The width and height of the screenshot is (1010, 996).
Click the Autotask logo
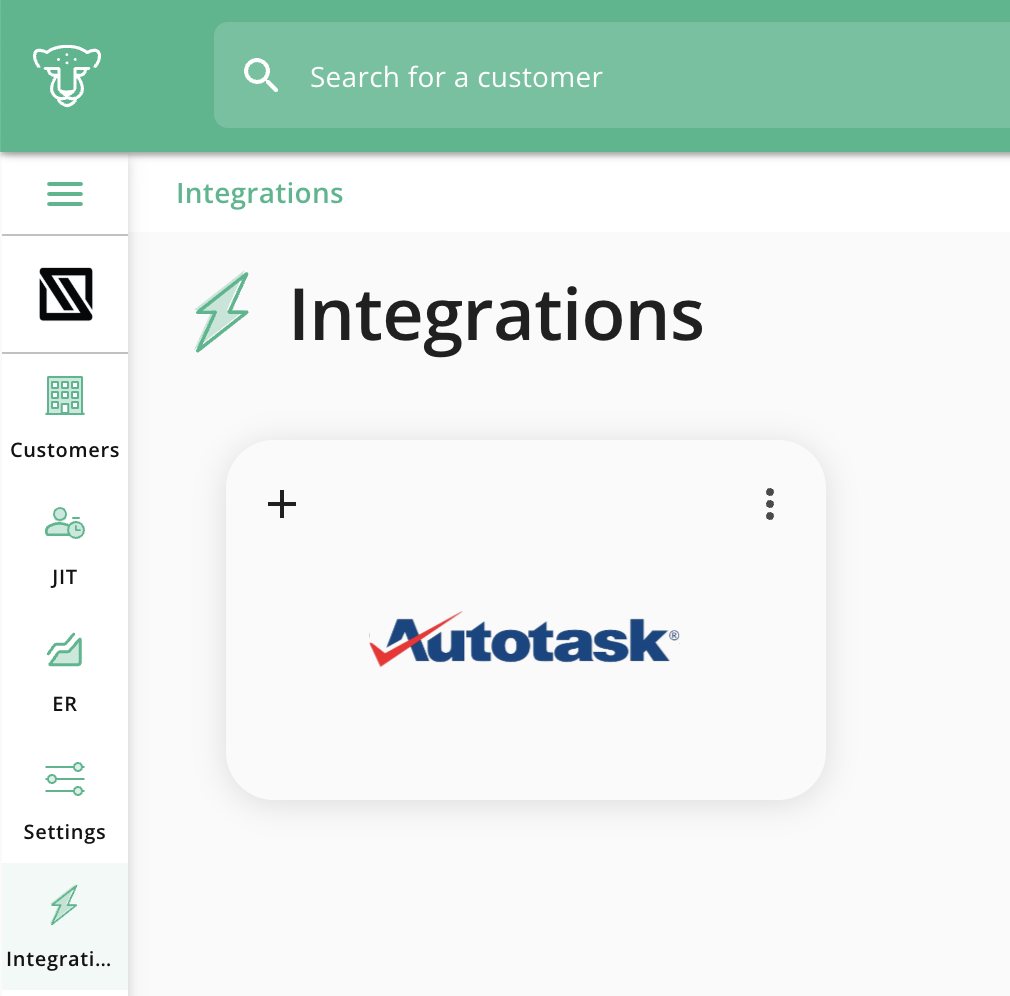(524, 639)
